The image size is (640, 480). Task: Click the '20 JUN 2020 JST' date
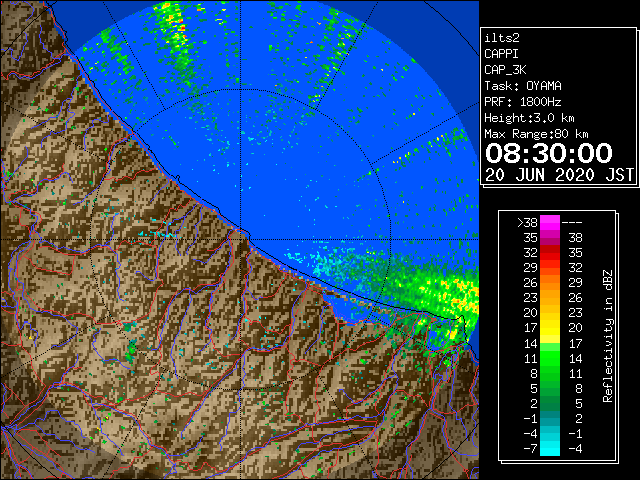560,175
